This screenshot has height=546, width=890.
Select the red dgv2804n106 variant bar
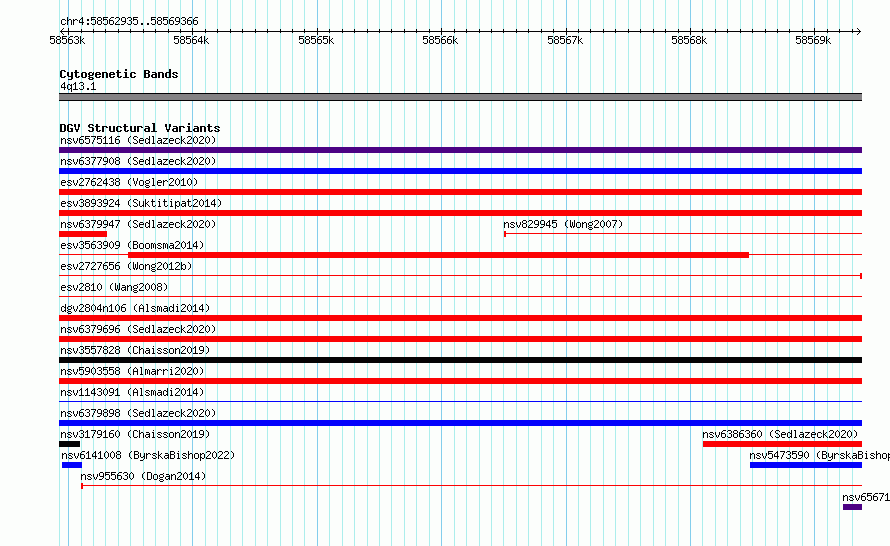tap(460, 318)
